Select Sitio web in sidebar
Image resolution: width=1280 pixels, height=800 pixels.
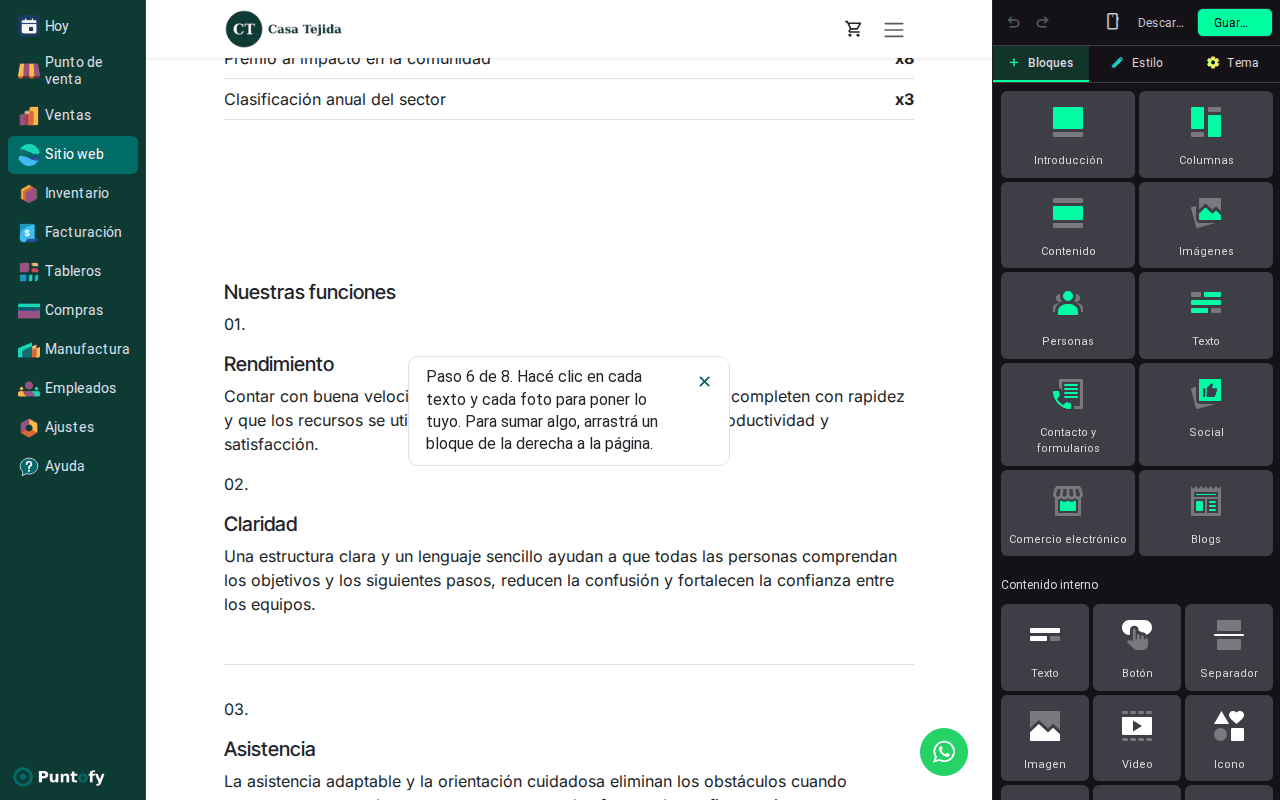(73, 154)
